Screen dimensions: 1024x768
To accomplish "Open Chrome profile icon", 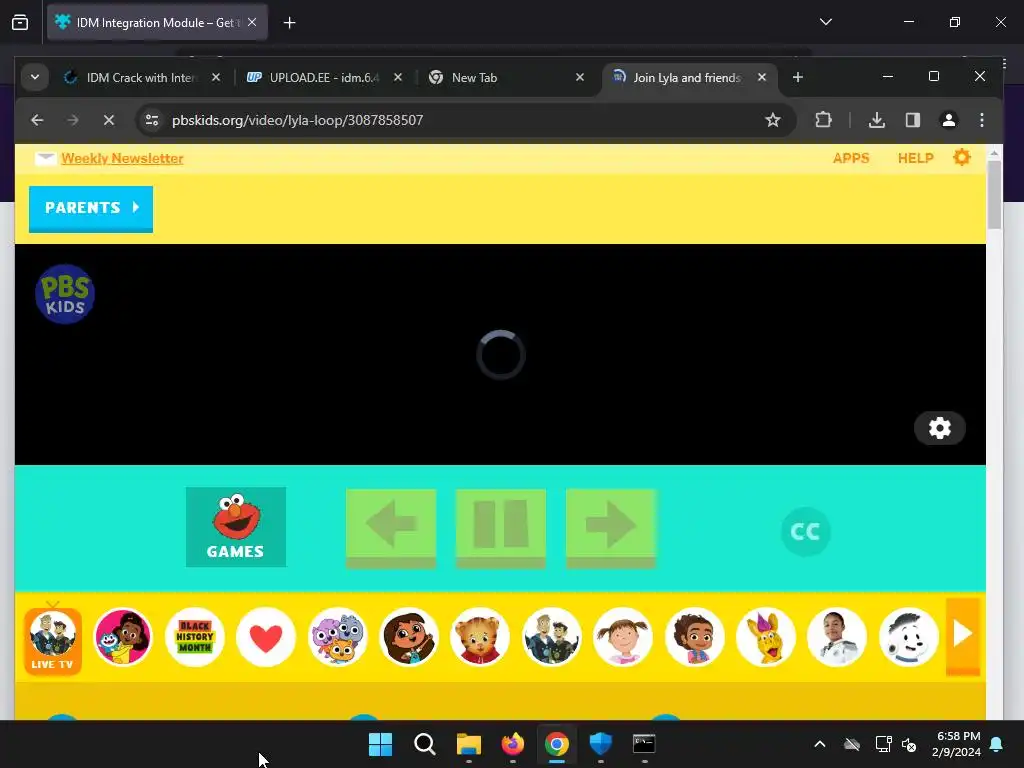I will click(948, 120).
